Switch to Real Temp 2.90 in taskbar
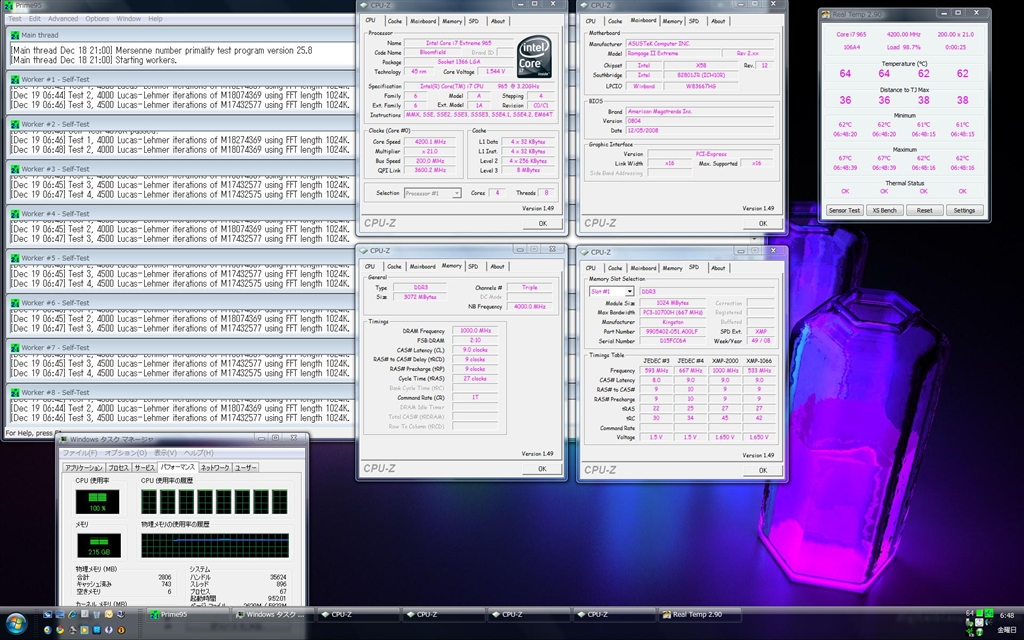This screenshot has width=1024, height=640. point(700,615)
